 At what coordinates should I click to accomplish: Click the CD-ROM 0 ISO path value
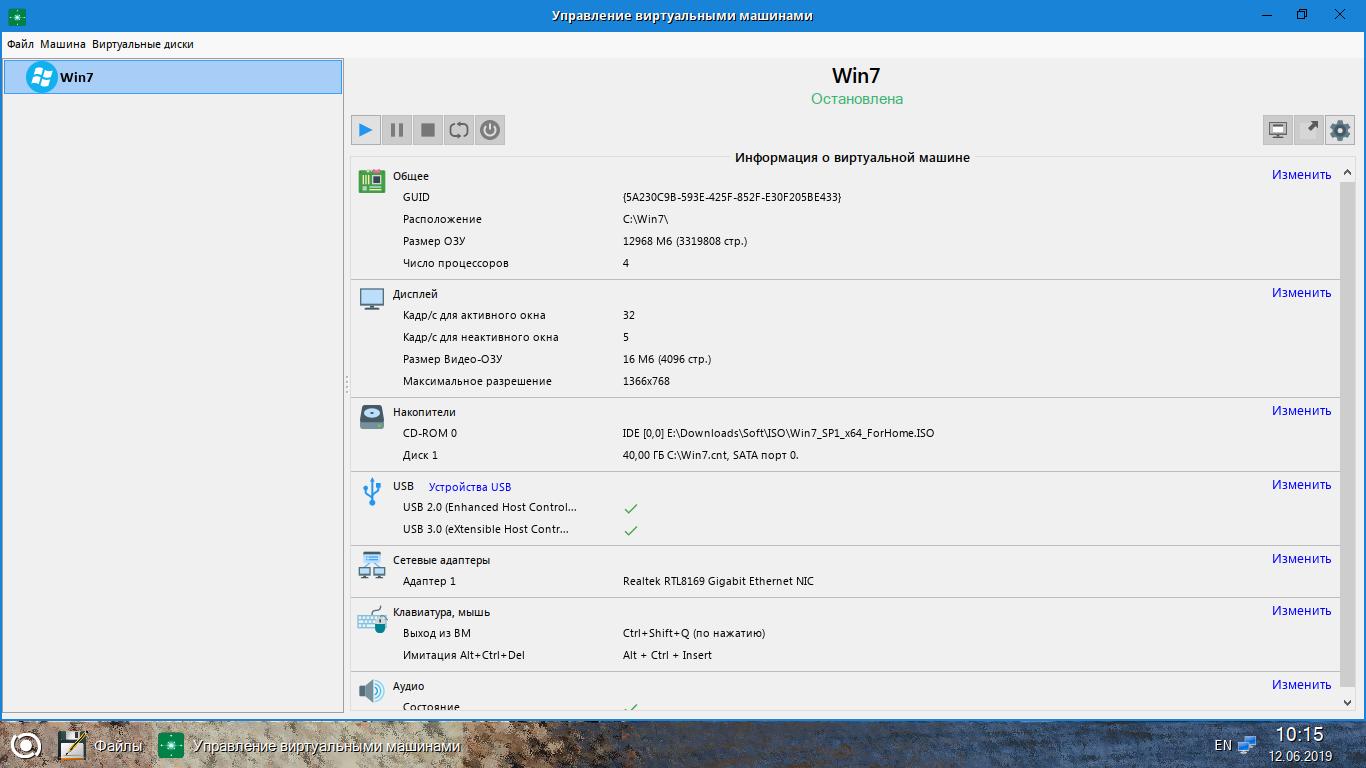[778, 434]
